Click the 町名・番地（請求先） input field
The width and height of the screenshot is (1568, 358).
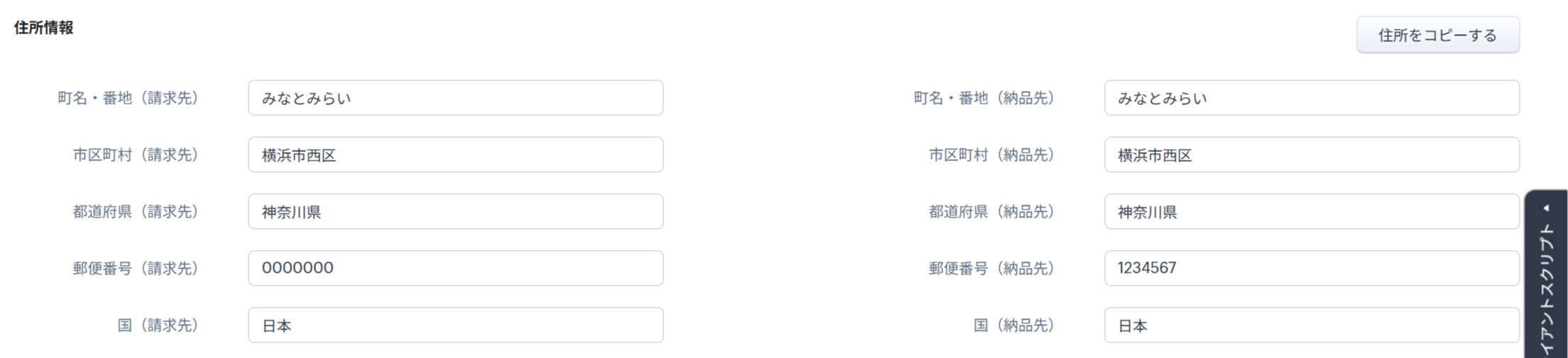coord(455,98)
